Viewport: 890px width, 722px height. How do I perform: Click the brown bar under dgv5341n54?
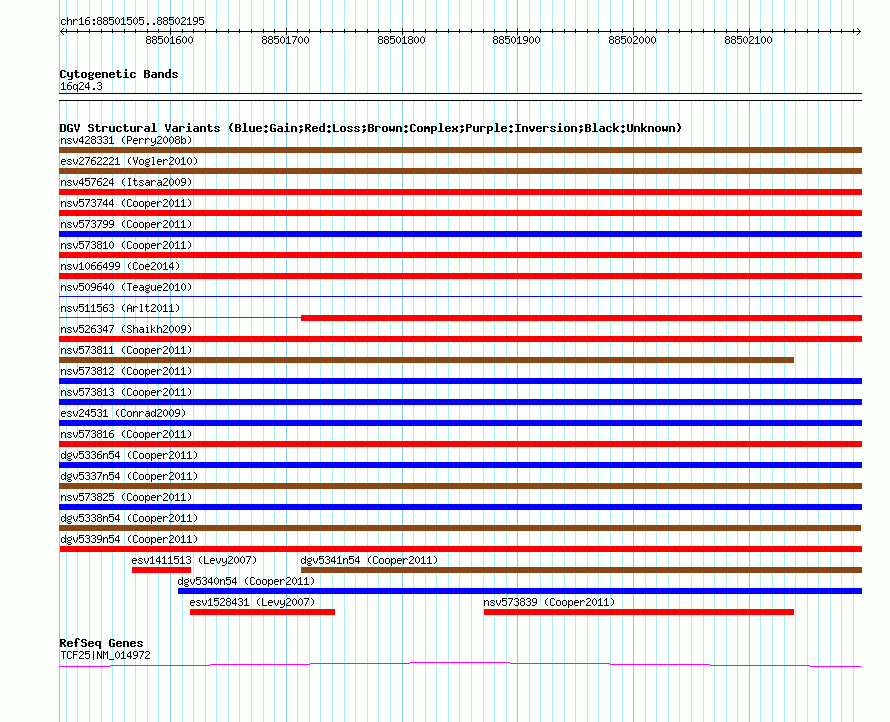pyautogui.click(x=581, y=570)
